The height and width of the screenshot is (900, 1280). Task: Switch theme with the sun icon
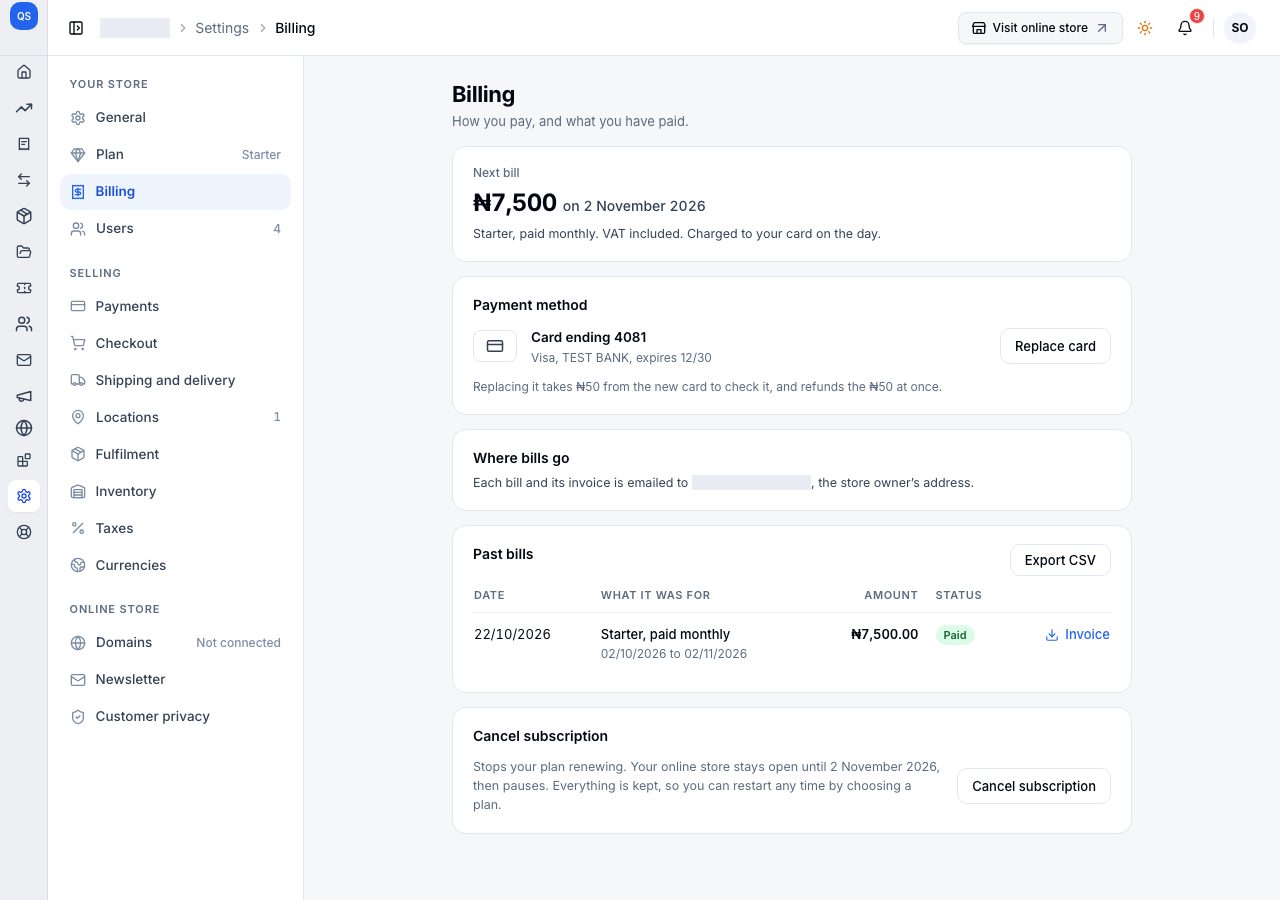1145,28
